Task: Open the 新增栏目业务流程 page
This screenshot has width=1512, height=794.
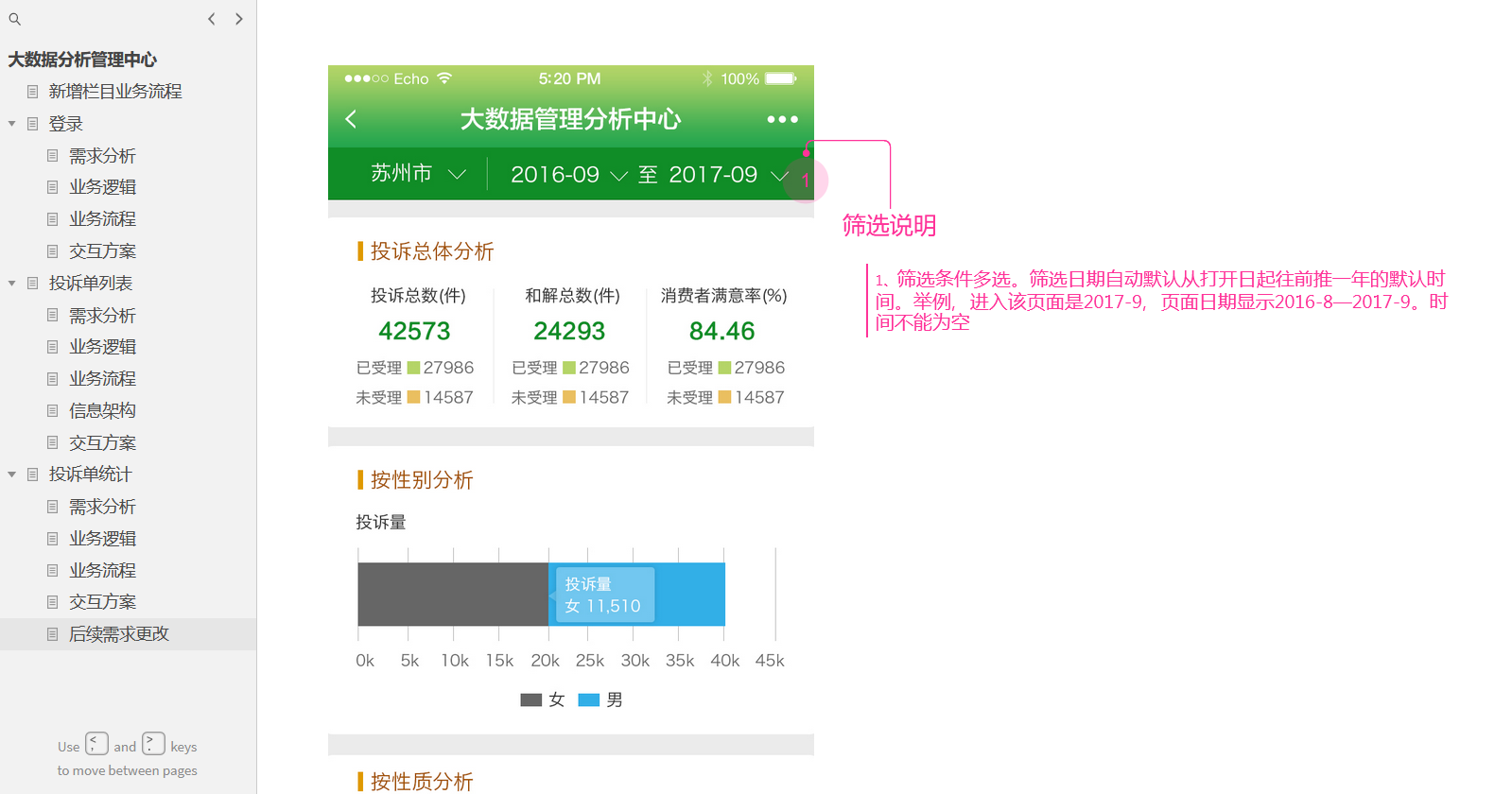Action: click(x=115, y=92)
